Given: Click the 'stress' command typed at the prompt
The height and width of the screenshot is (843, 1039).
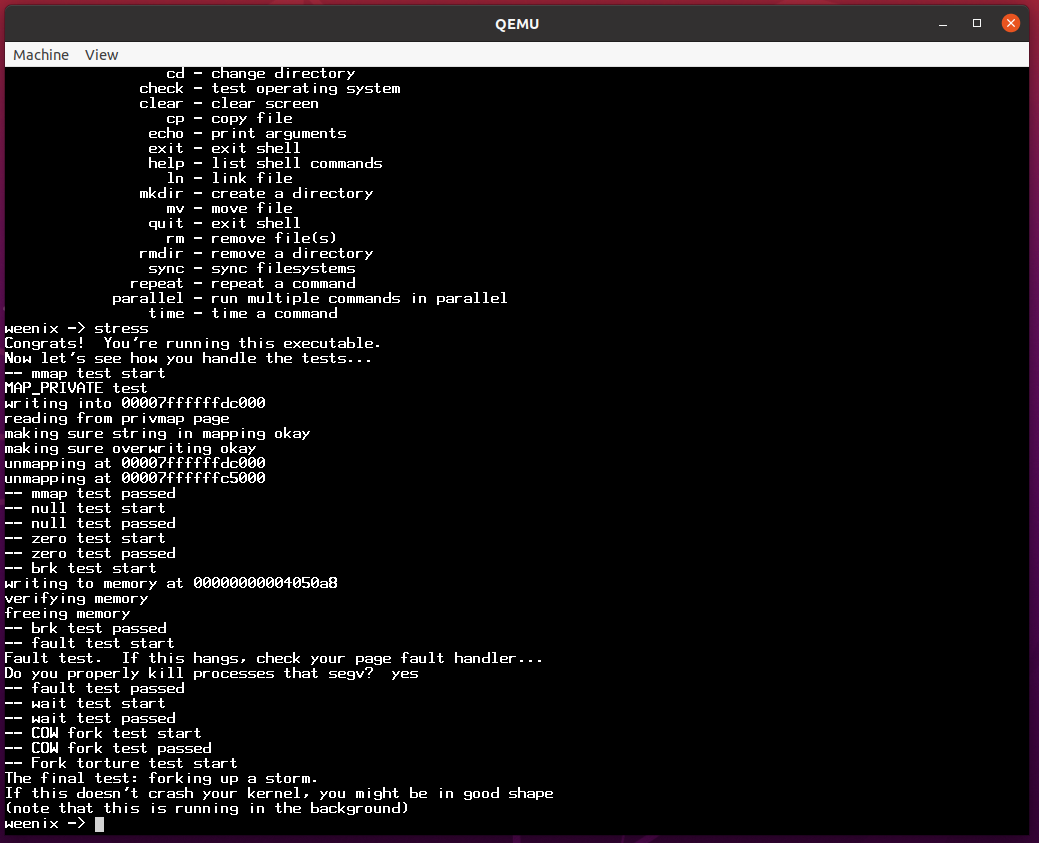Looking at the screenshot, I should point(121,328).
